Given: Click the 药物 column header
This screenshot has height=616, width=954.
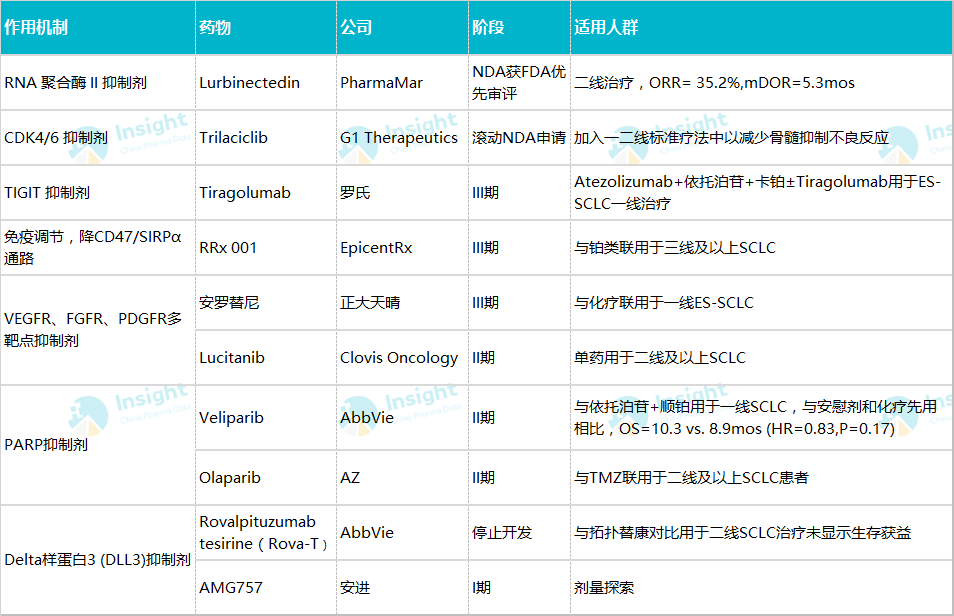Looking at the screenshot, I should click(266, 27).
